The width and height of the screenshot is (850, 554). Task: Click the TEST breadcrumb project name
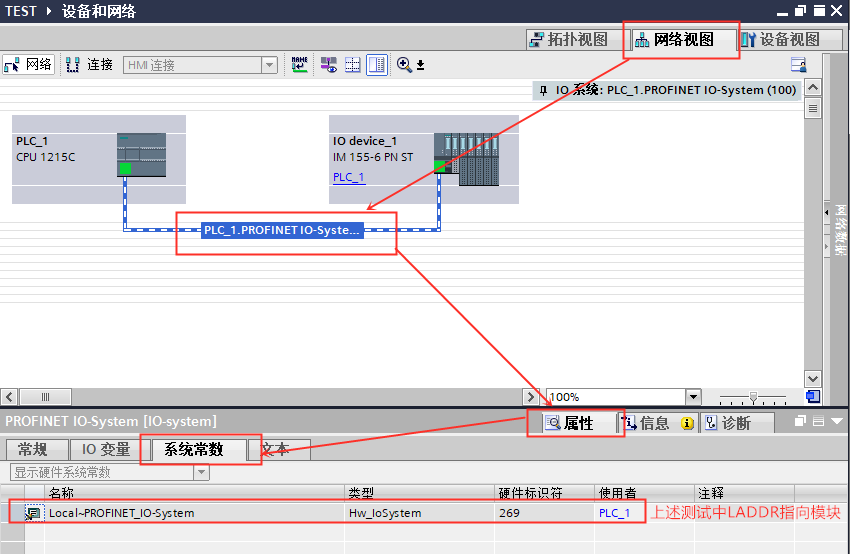coord(21,11)
